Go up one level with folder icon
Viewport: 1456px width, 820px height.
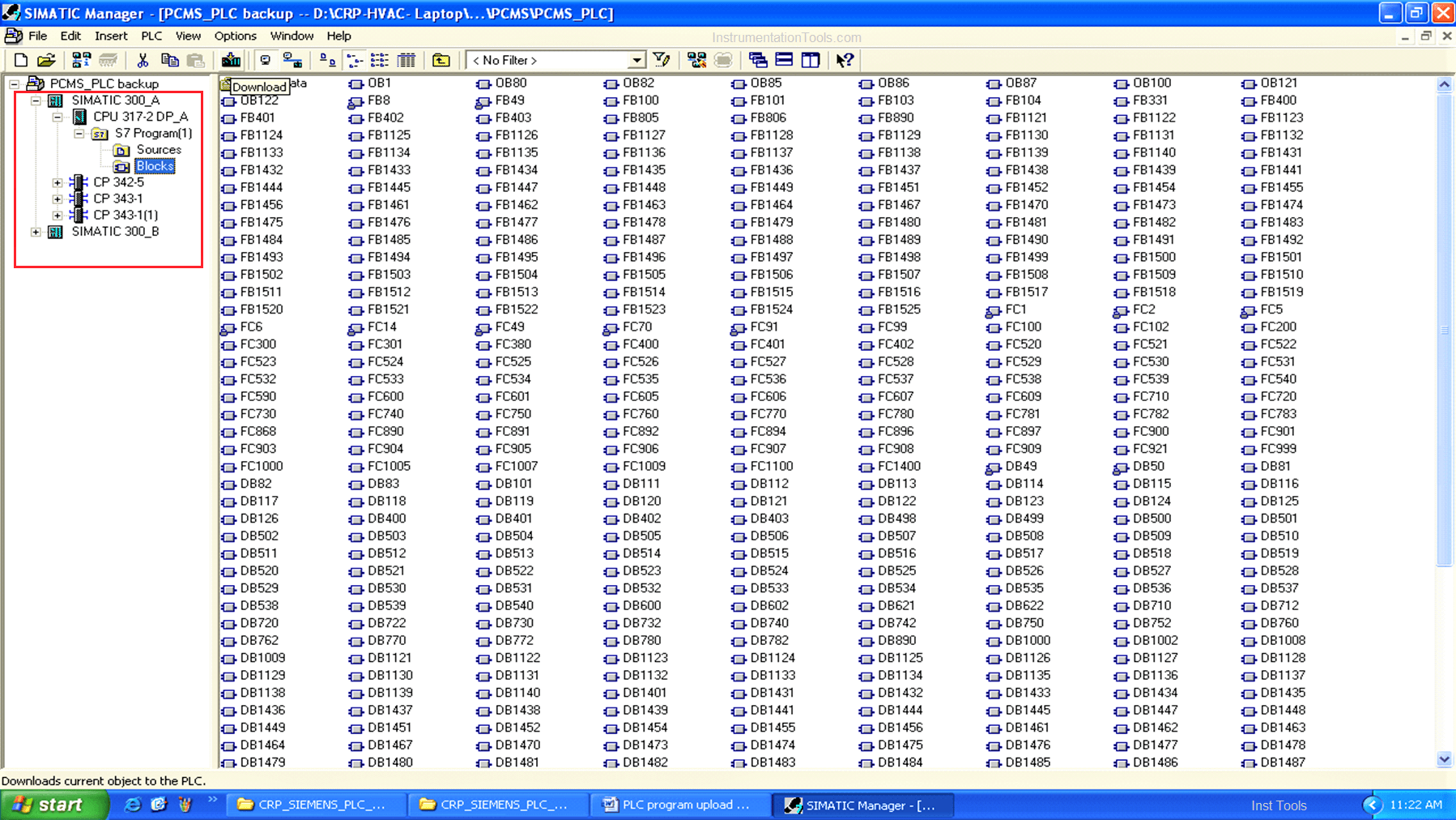coord(441,60)
